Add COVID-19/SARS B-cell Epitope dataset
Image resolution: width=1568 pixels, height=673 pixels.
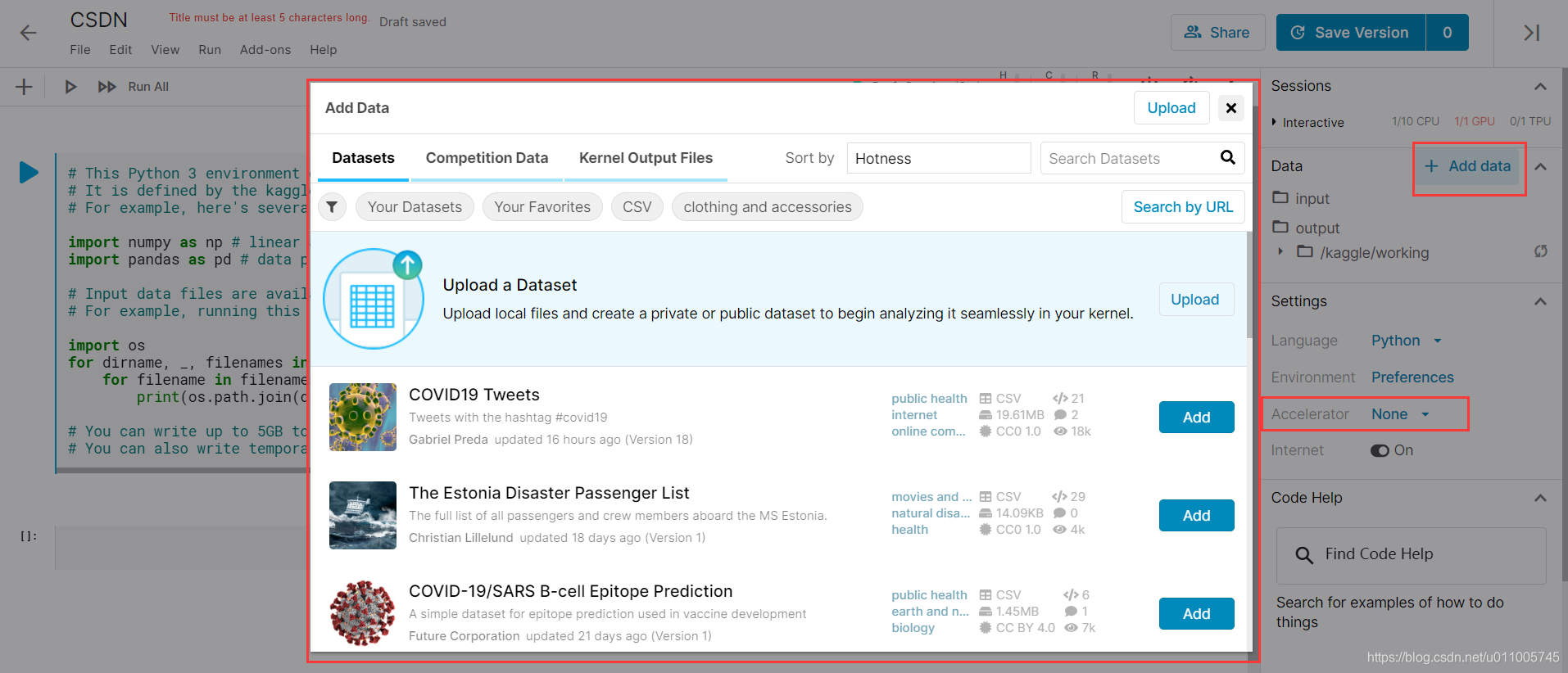click(x=1196, y=613)
